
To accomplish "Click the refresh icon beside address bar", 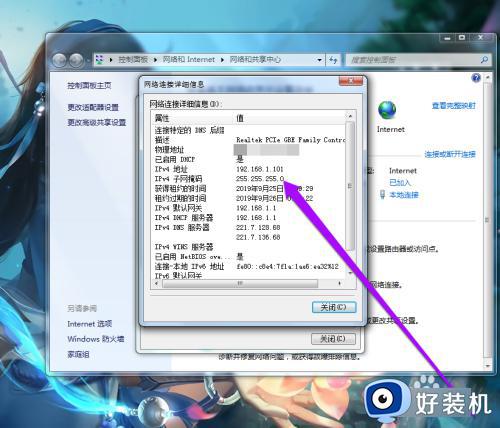I will pyautogui.click(x=333, y=60).
